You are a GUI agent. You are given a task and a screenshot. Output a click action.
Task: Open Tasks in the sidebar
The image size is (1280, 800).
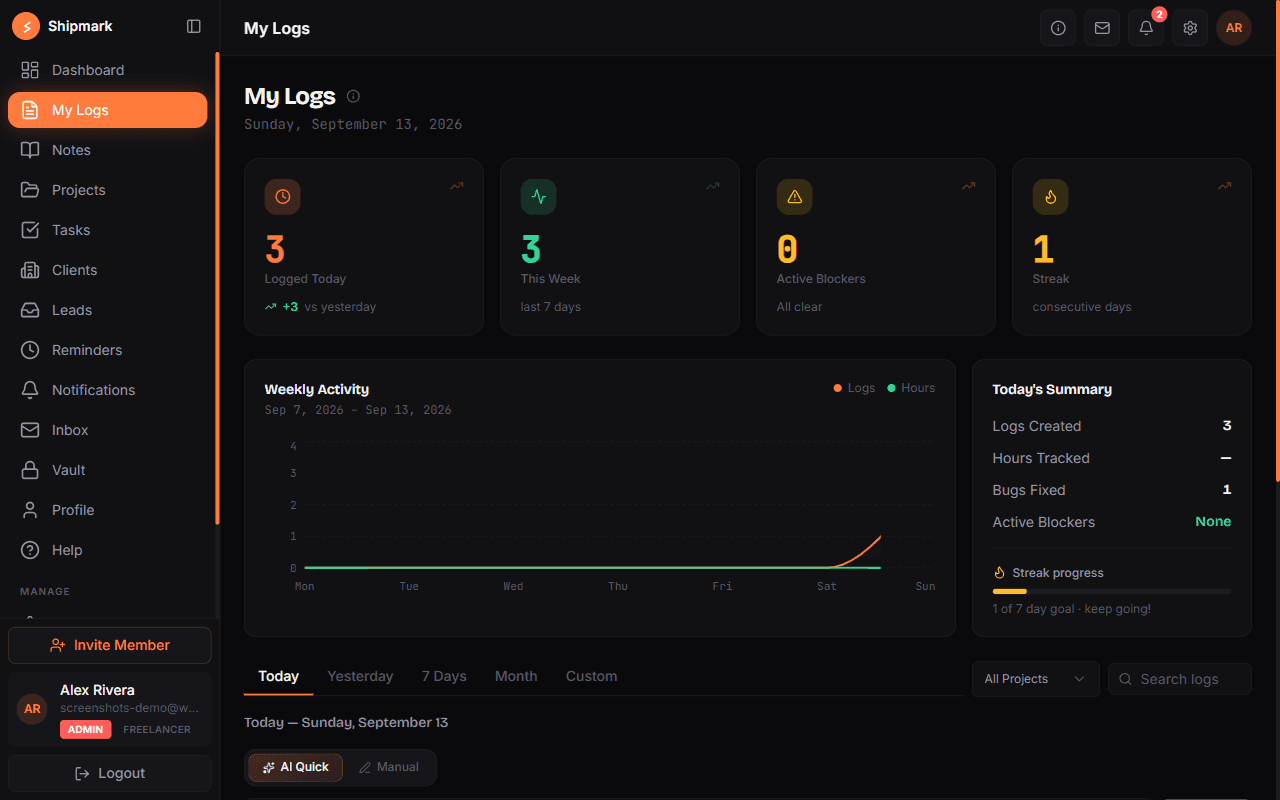click(x=108, y=230)
